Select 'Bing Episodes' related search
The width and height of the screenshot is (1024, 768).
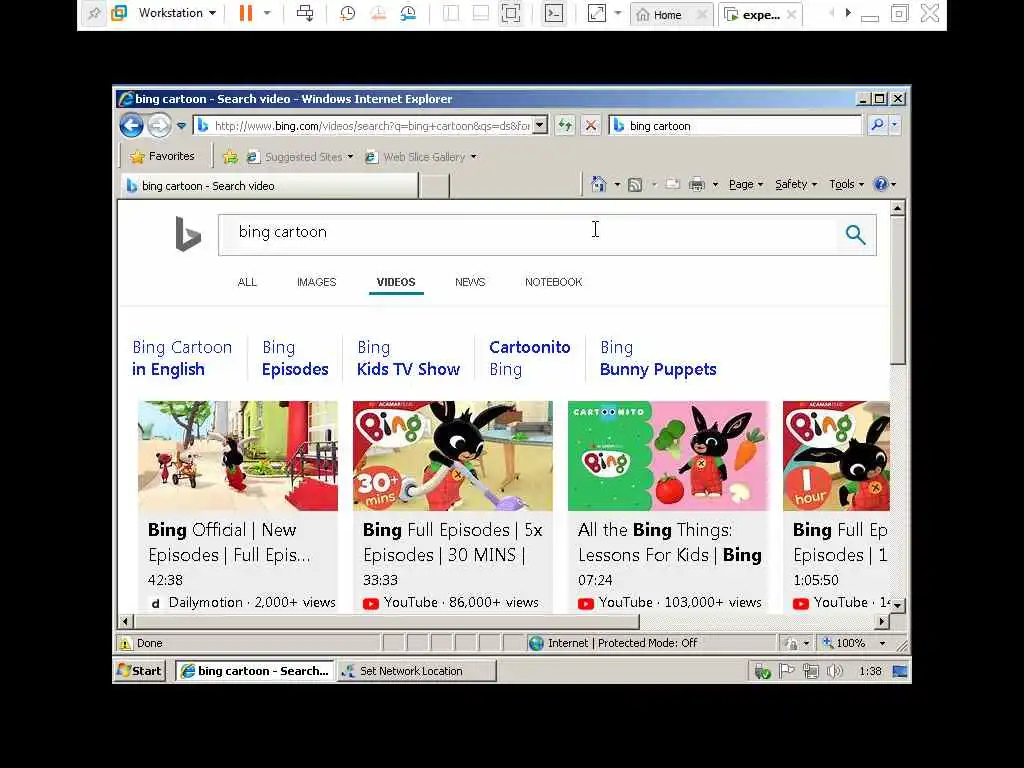pyautogui.click(x=295, y=358)
